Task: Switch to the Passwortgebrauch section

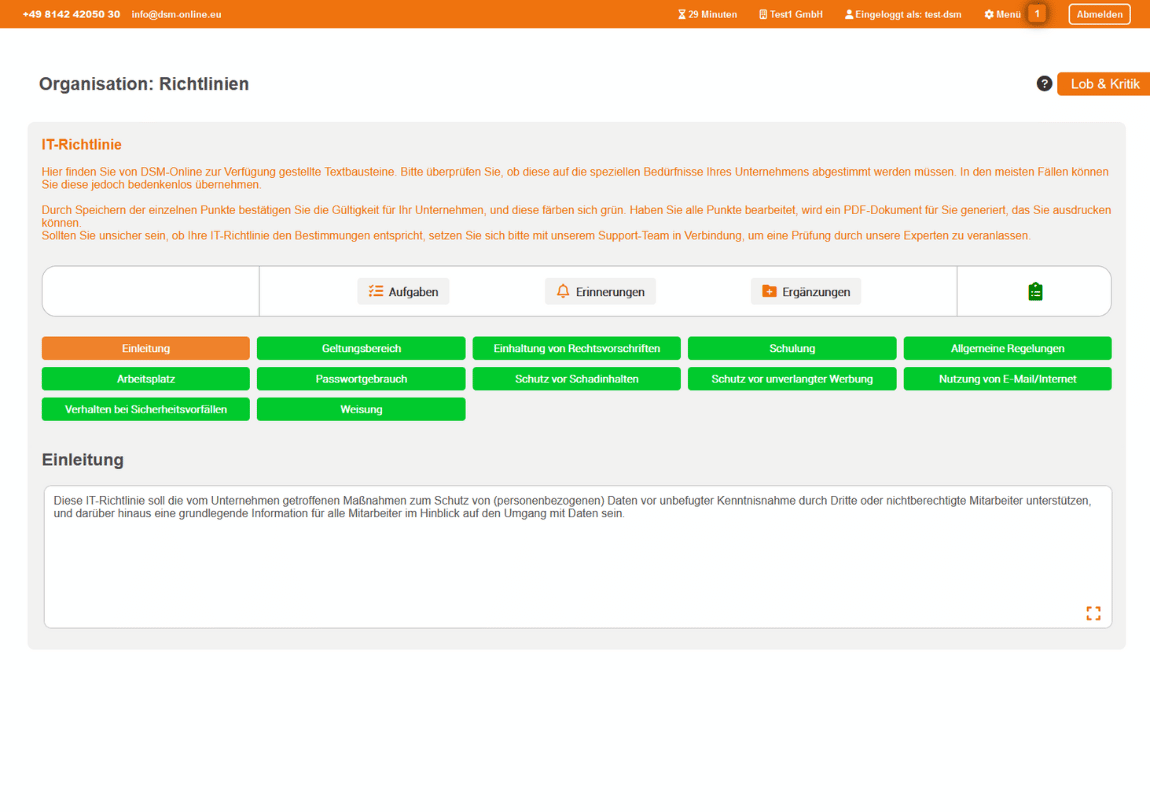Action: pos(361,379)
